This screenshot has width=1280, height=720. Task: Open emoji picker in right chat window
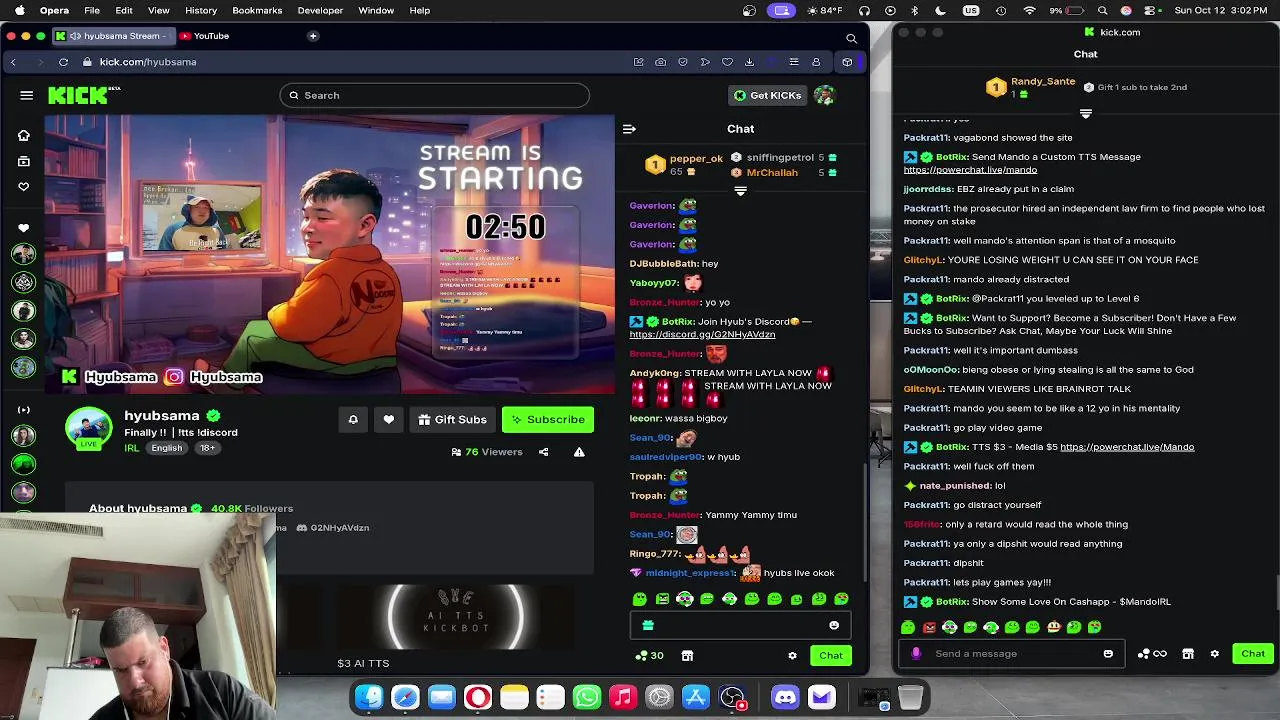[x=1108, y=654]
